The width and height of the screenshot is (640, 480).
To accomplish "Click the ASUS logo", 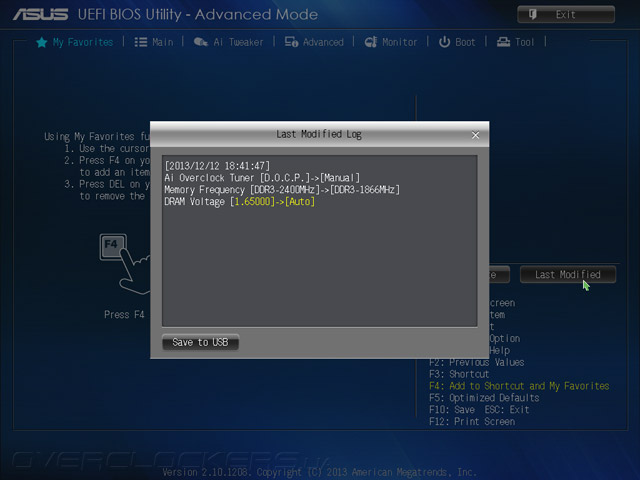I will tap(40, 15).
